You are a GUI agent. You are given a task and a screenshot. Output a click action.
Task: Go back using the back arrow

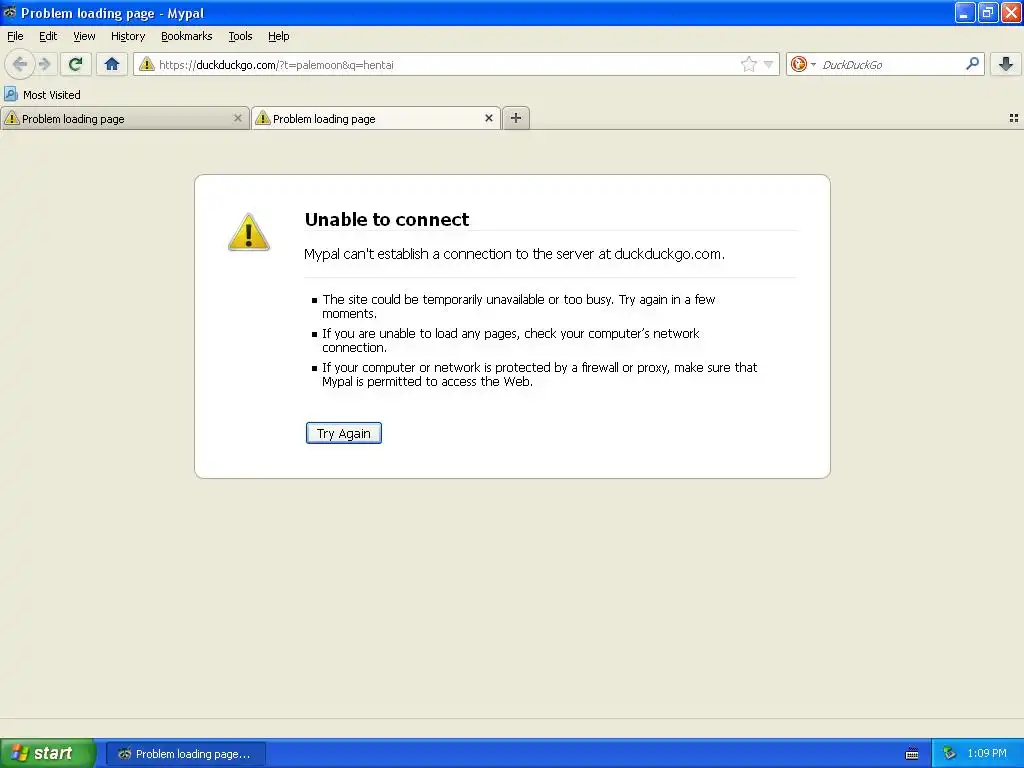point(20,64)
